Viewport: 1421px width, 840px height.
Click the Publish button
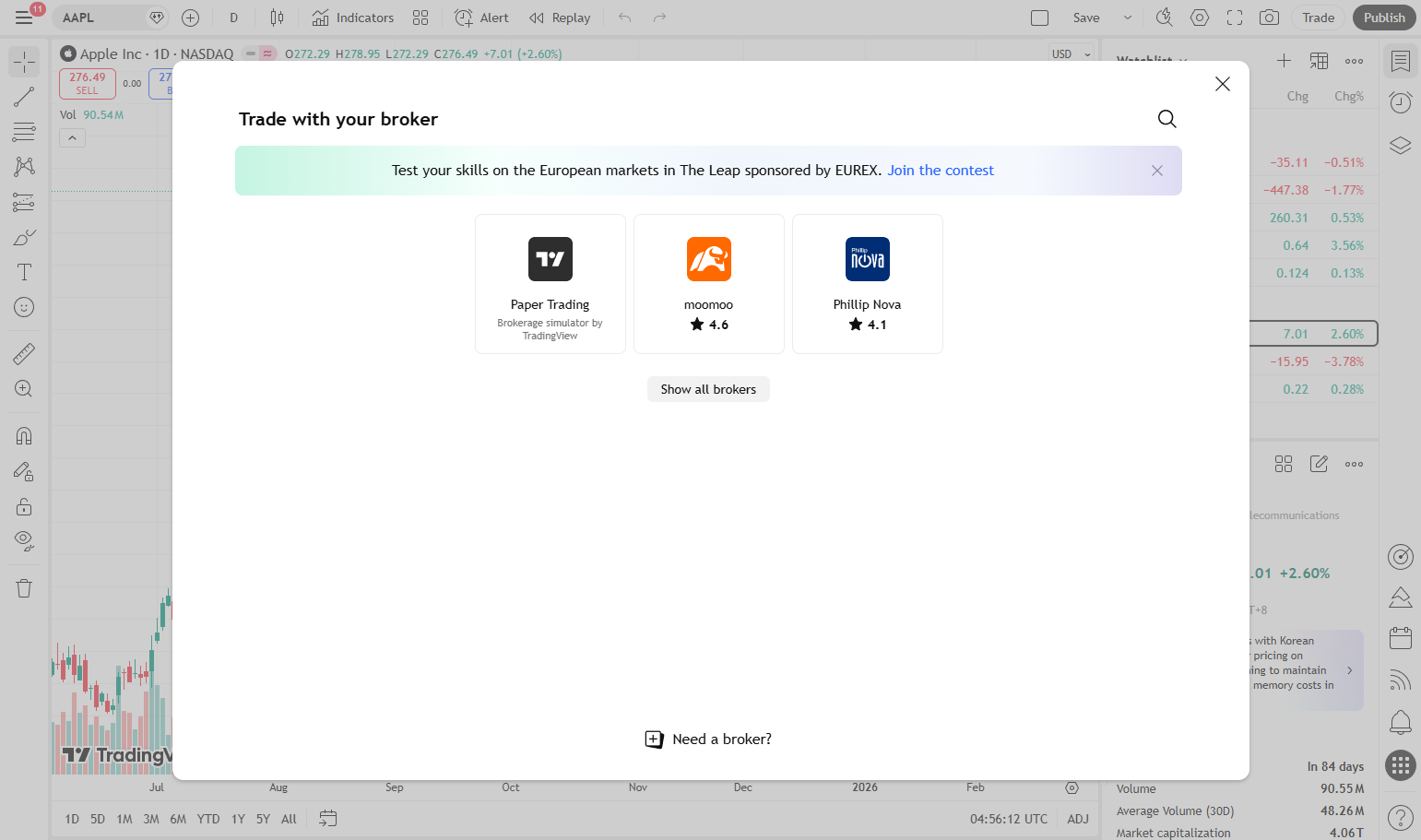coord(1384,18)
